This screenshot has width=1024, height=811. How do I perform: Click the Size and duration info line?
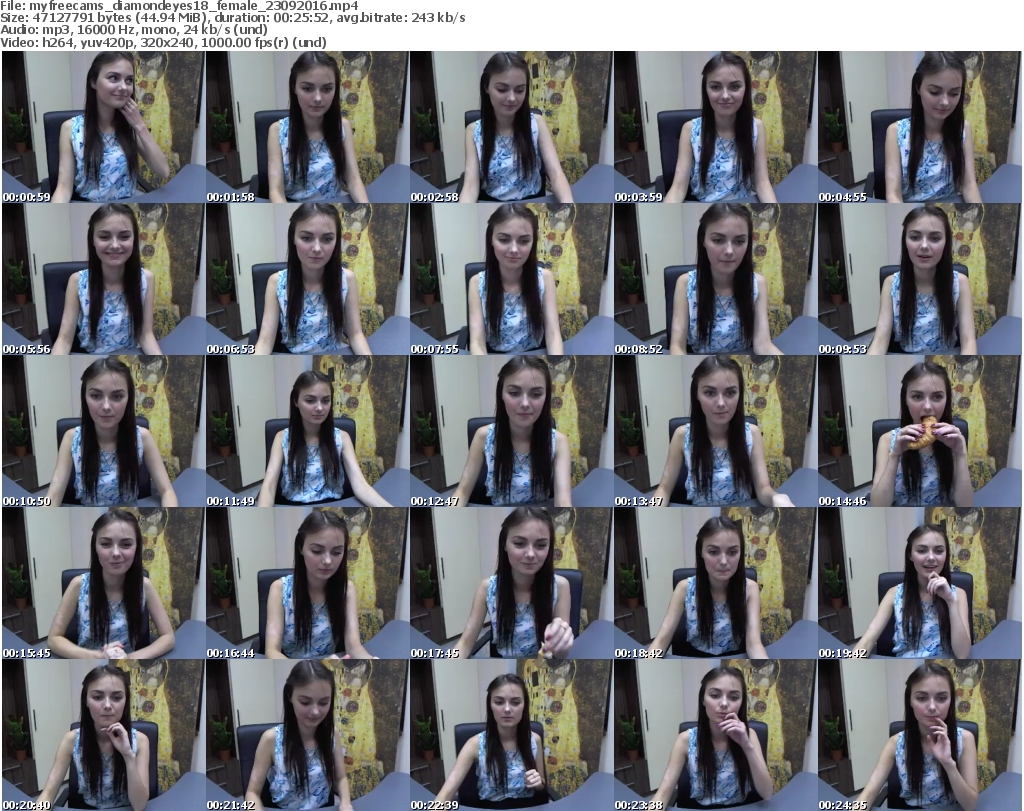pos(232,18)
